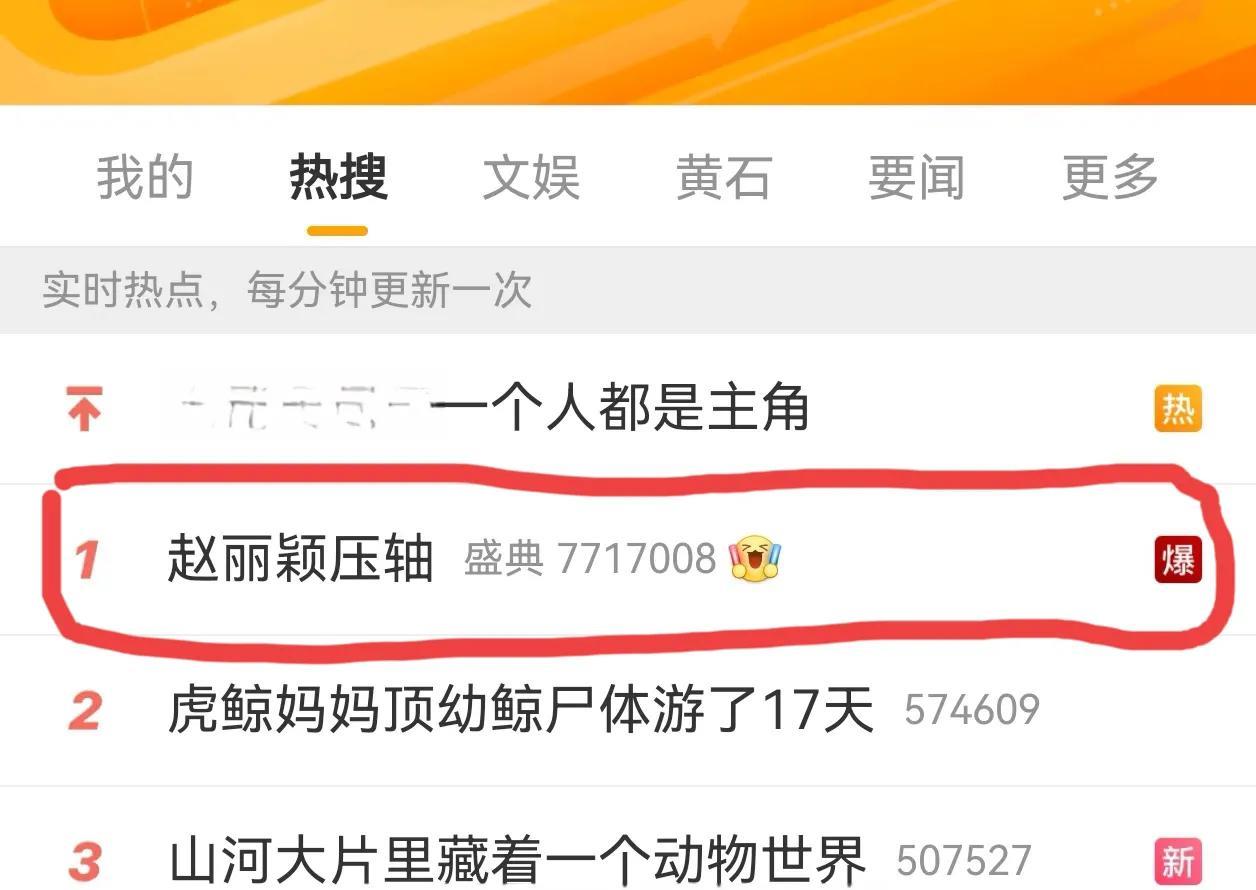Tap the rank number 3 icon
This screenshot has height=890, width=1256.
85,861
